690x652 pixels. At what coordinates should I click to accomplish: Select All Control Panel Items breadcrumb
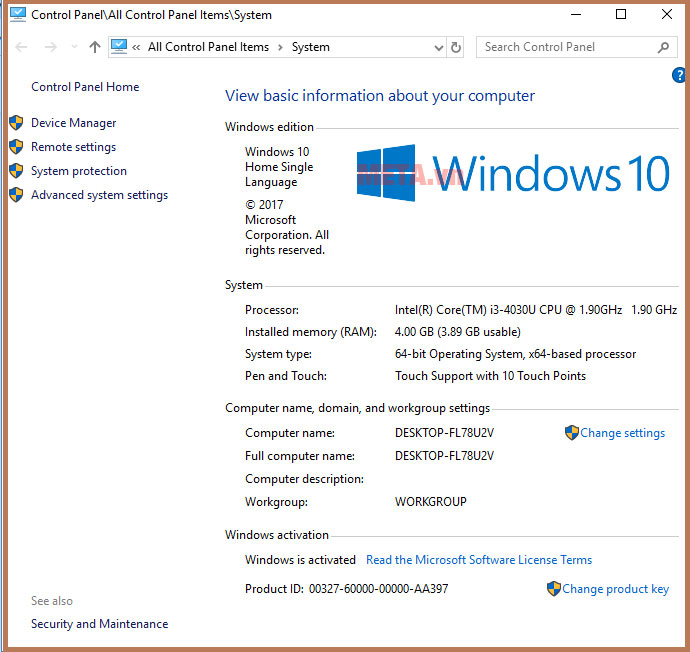(208, 47)
